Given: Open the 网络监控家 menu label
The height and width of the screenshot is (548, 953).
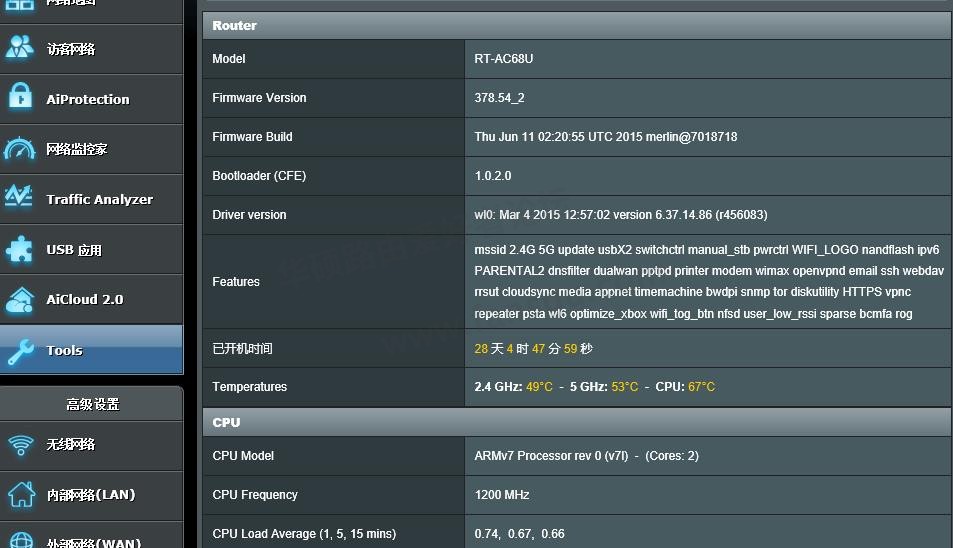Looking at the screenshot, I should point(77,149).
